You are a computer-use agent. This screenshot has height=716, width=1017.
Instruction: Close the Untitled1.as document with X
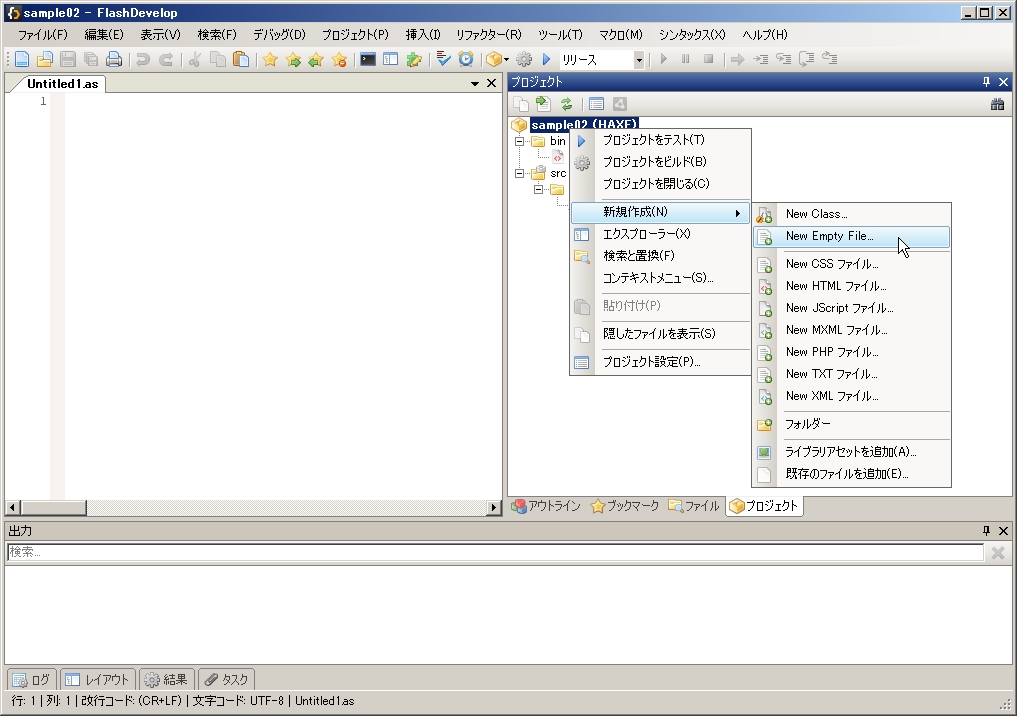coord(492,83)
